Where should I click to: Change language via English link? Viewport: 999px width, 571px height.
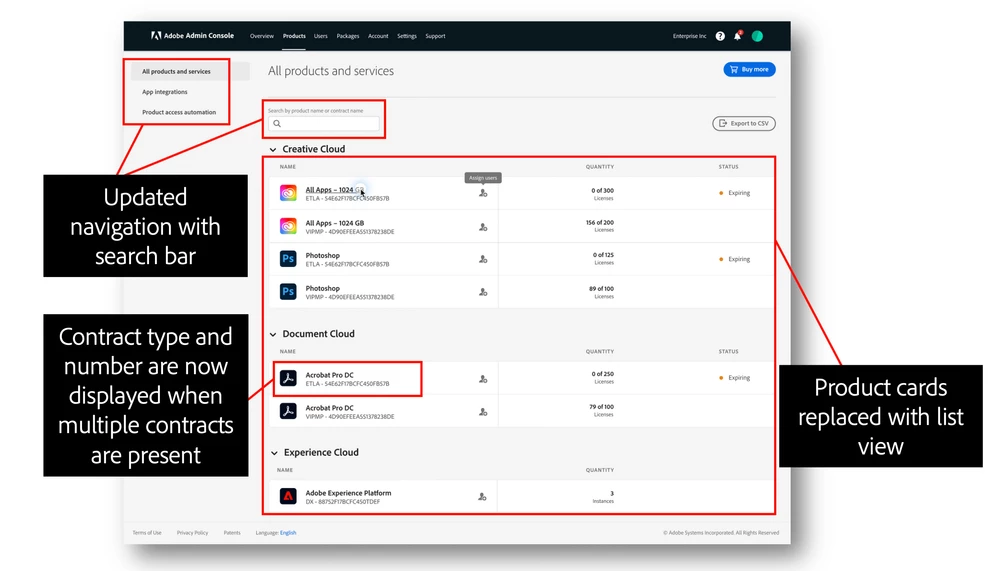pyautogui.click(x=288, y=533)
